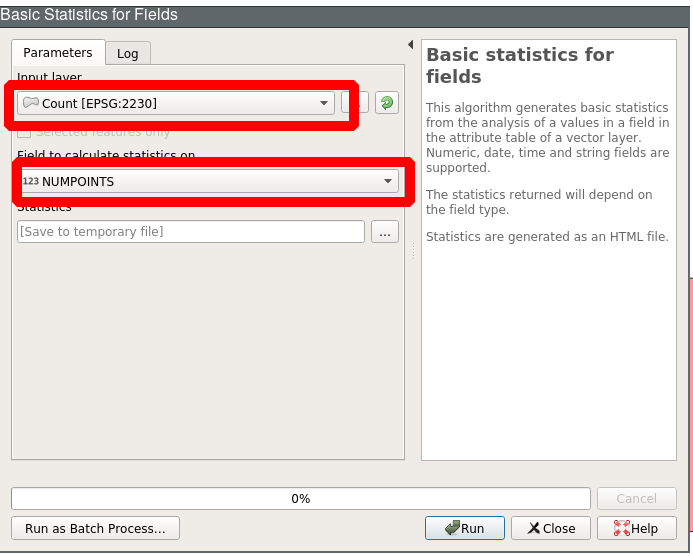The height and width of the screenshot is (556, 693).
Task: Click the Run button
Action: pyautogui.click(x=465, y=528)
